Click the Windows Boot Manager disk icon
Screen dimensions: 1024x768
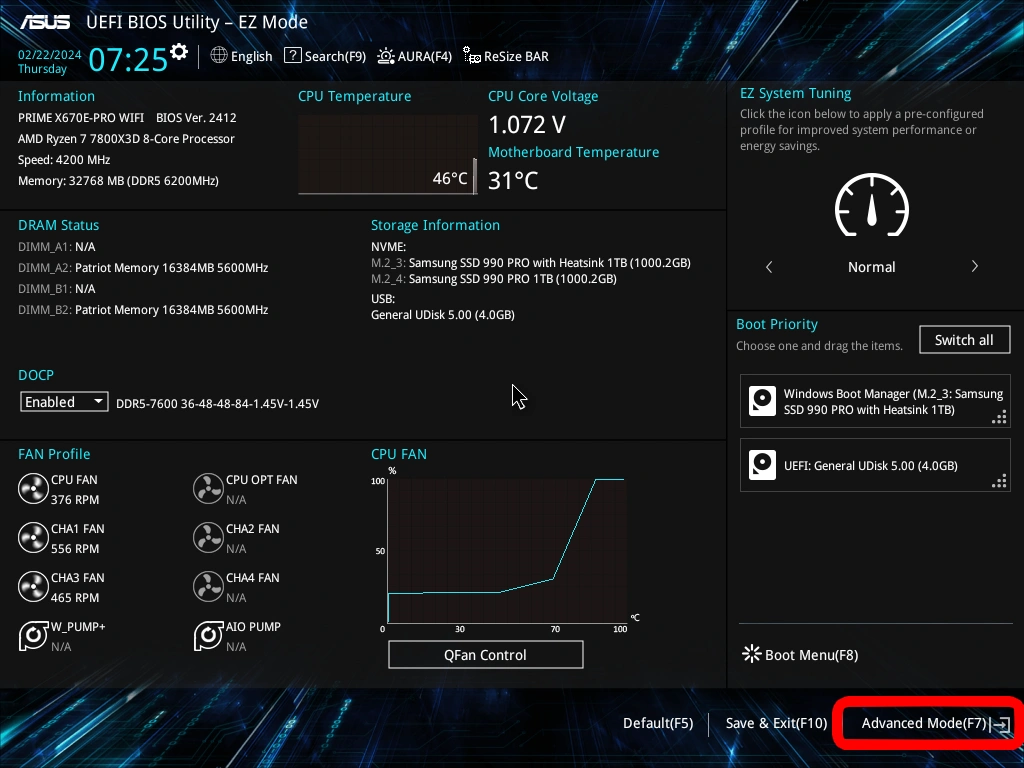[762, 401]
